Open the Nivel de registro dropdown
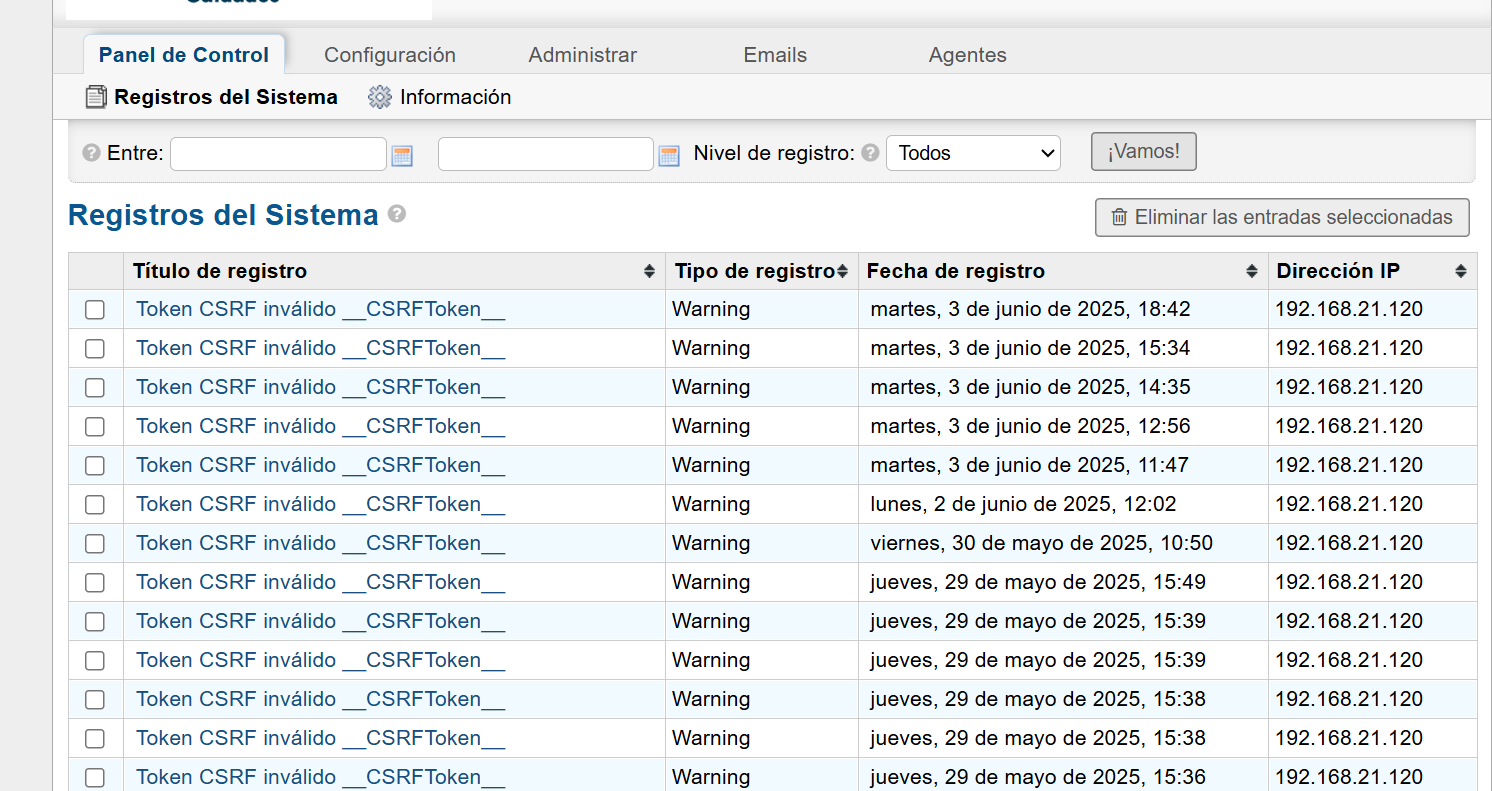 coord(973,153)
